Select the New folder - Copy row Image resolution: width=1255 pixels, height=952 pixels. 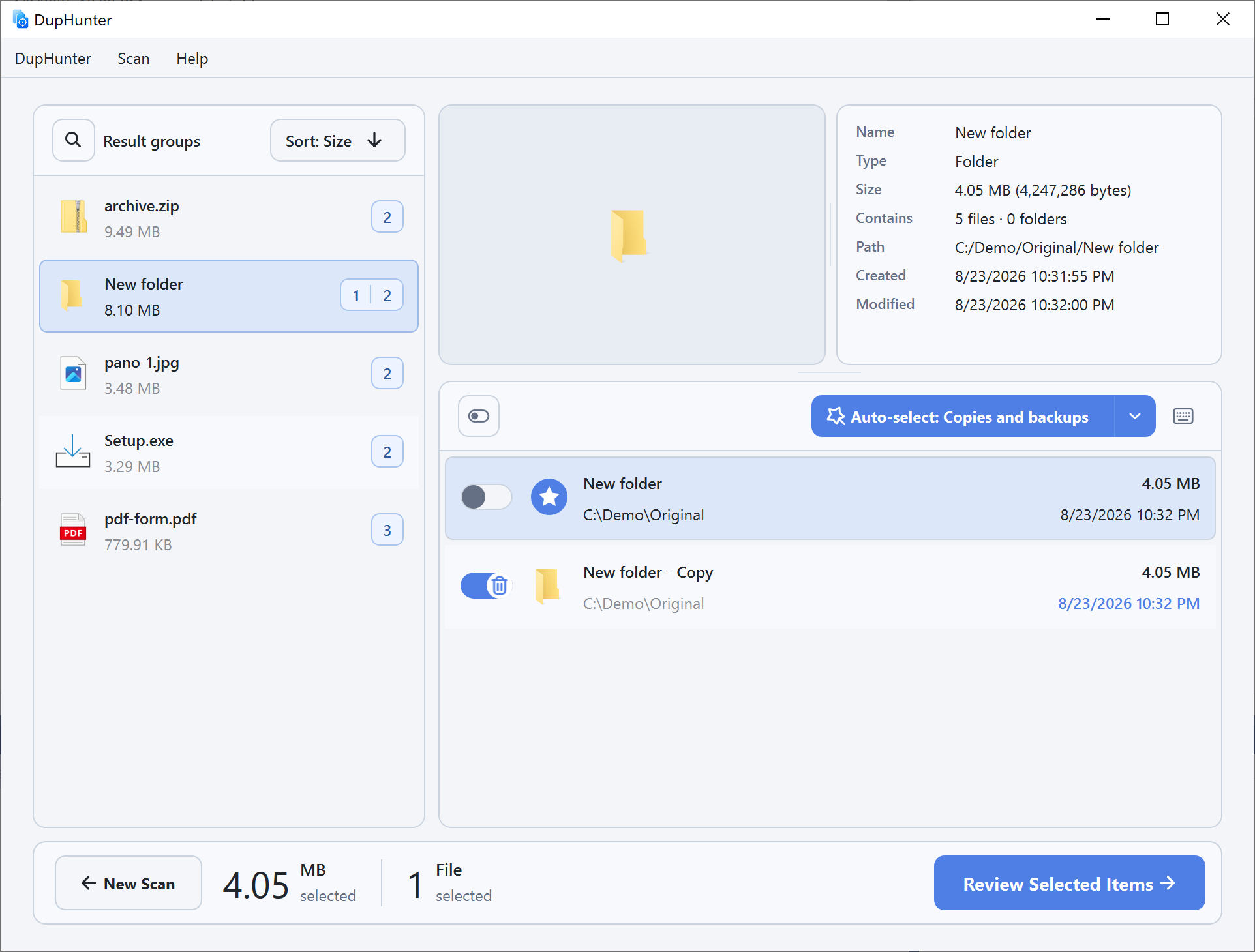[x=830, y=587]
